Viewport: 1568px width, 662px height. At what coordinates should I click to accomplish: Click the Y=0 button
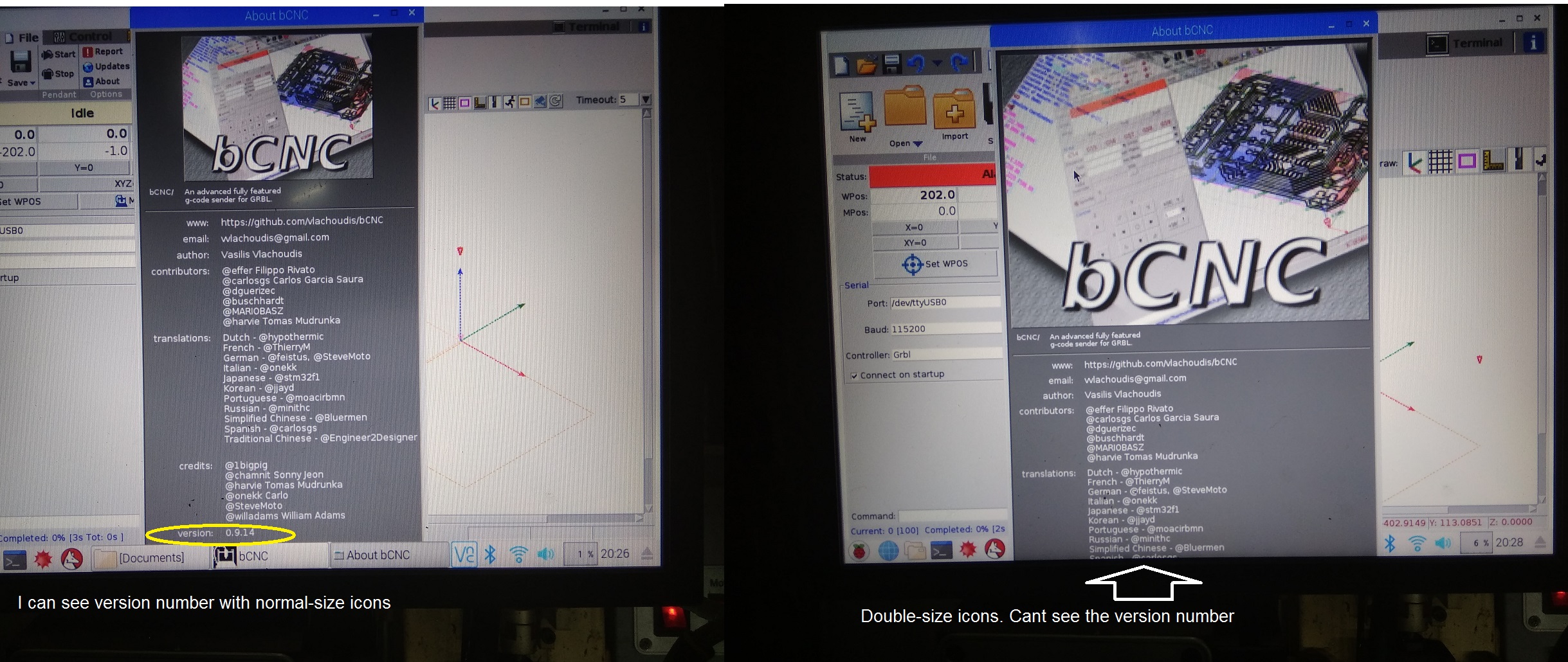pyautogui.click(x=84, y=168)
